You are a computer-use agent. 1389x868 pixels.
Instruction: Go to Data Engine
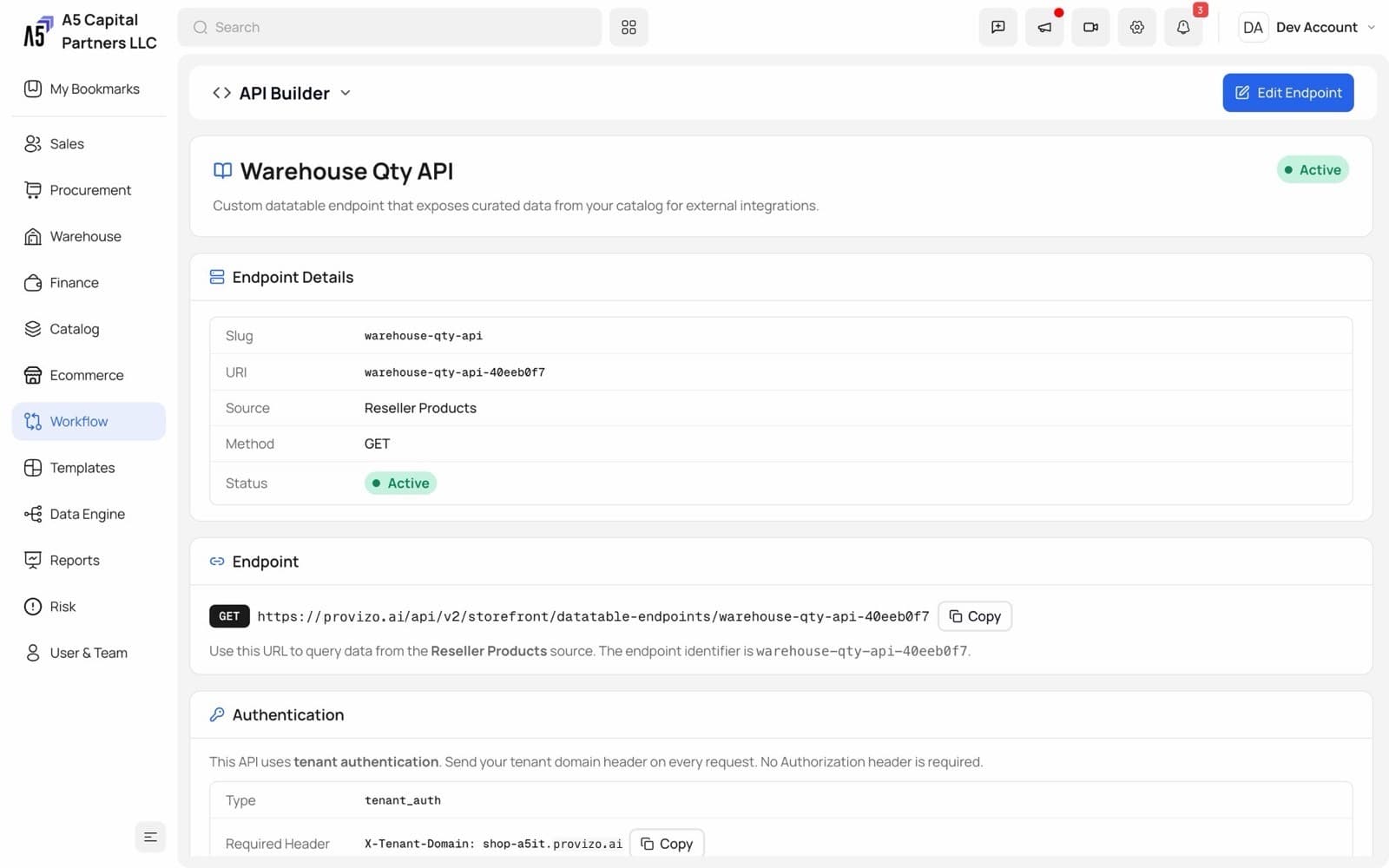point(89,514)
